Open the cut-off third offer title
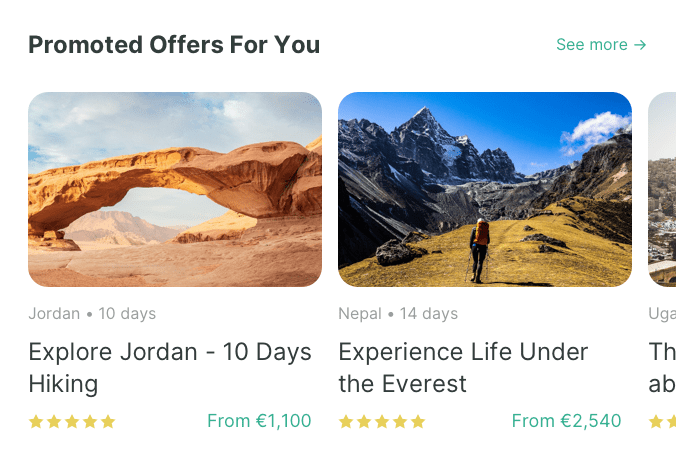676x476 pixels. click(x=662, y=368)
